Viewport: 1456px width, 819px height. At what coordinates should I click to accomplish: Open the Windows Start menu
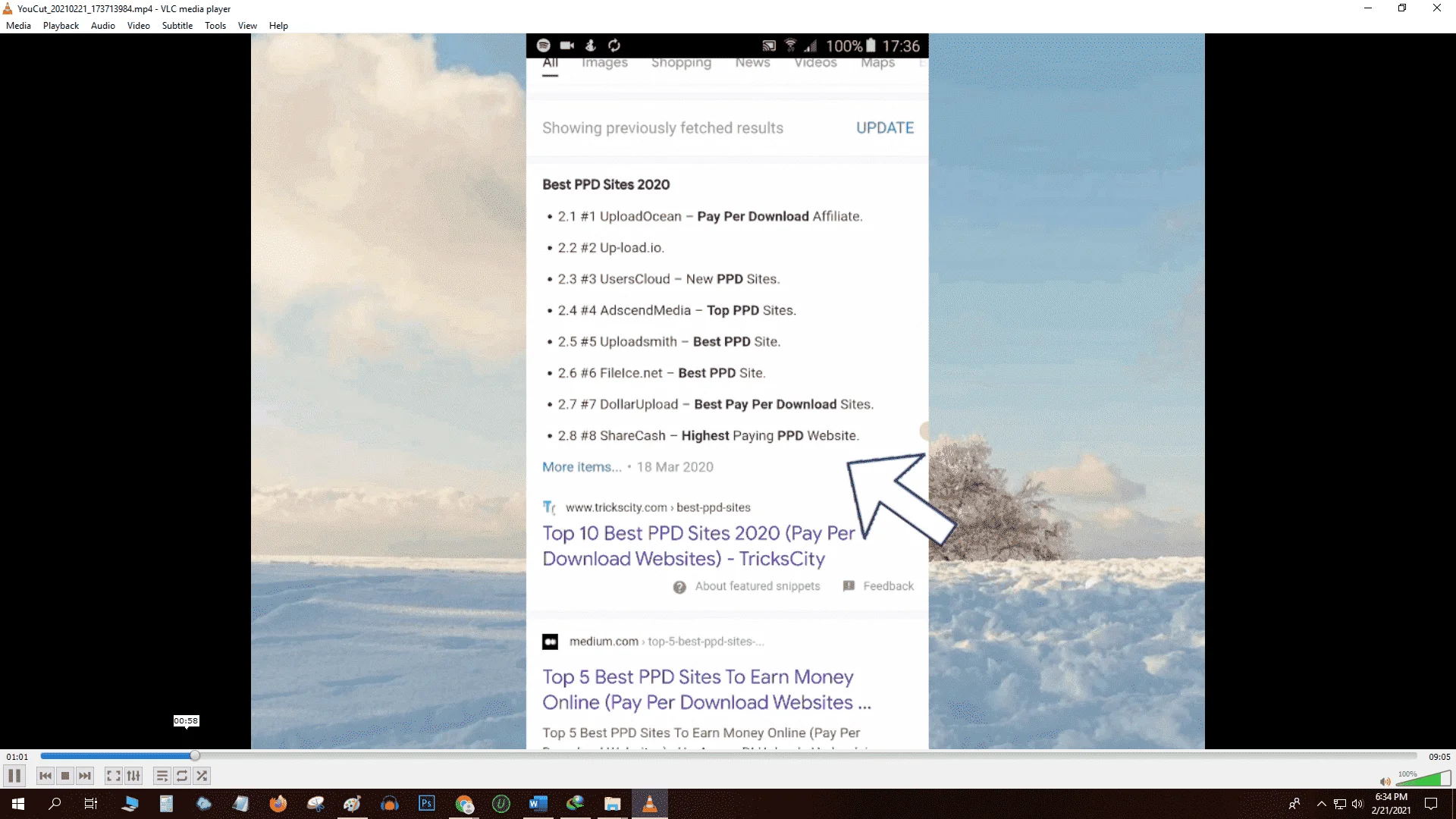(x=18, y=804)
